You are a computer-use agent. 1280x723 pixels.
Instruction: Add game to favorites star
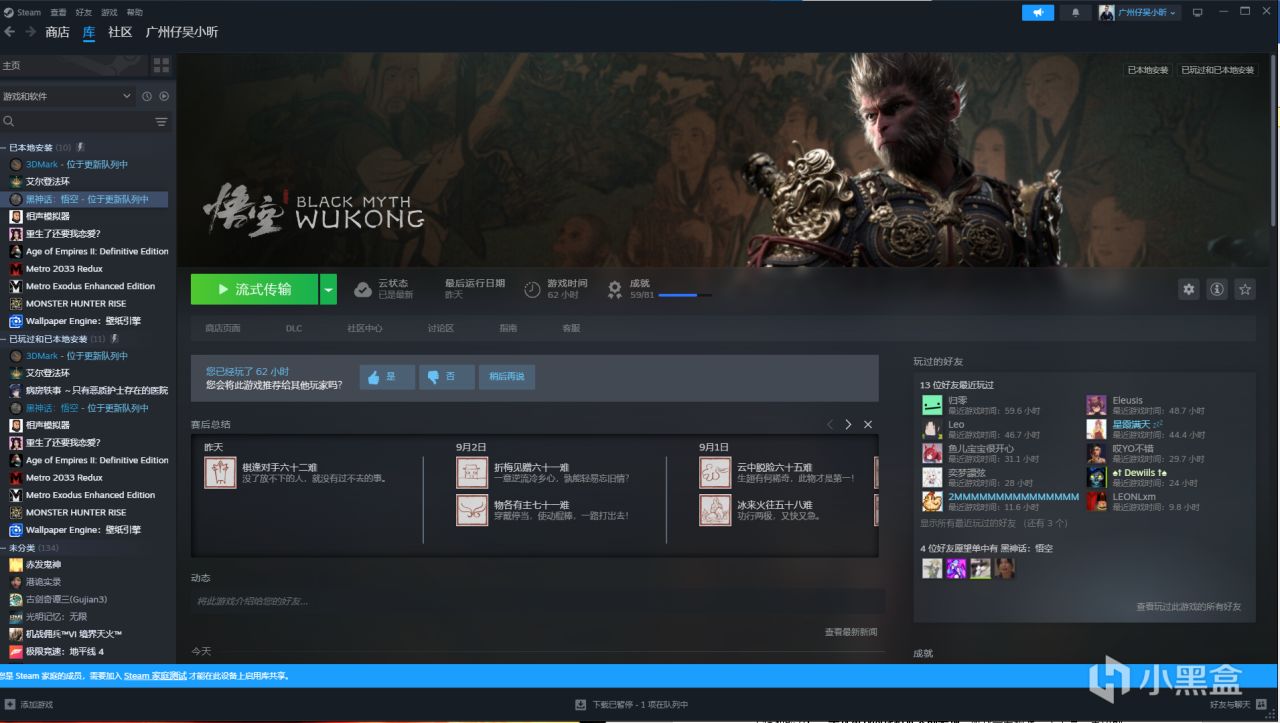pos(1245,289)
